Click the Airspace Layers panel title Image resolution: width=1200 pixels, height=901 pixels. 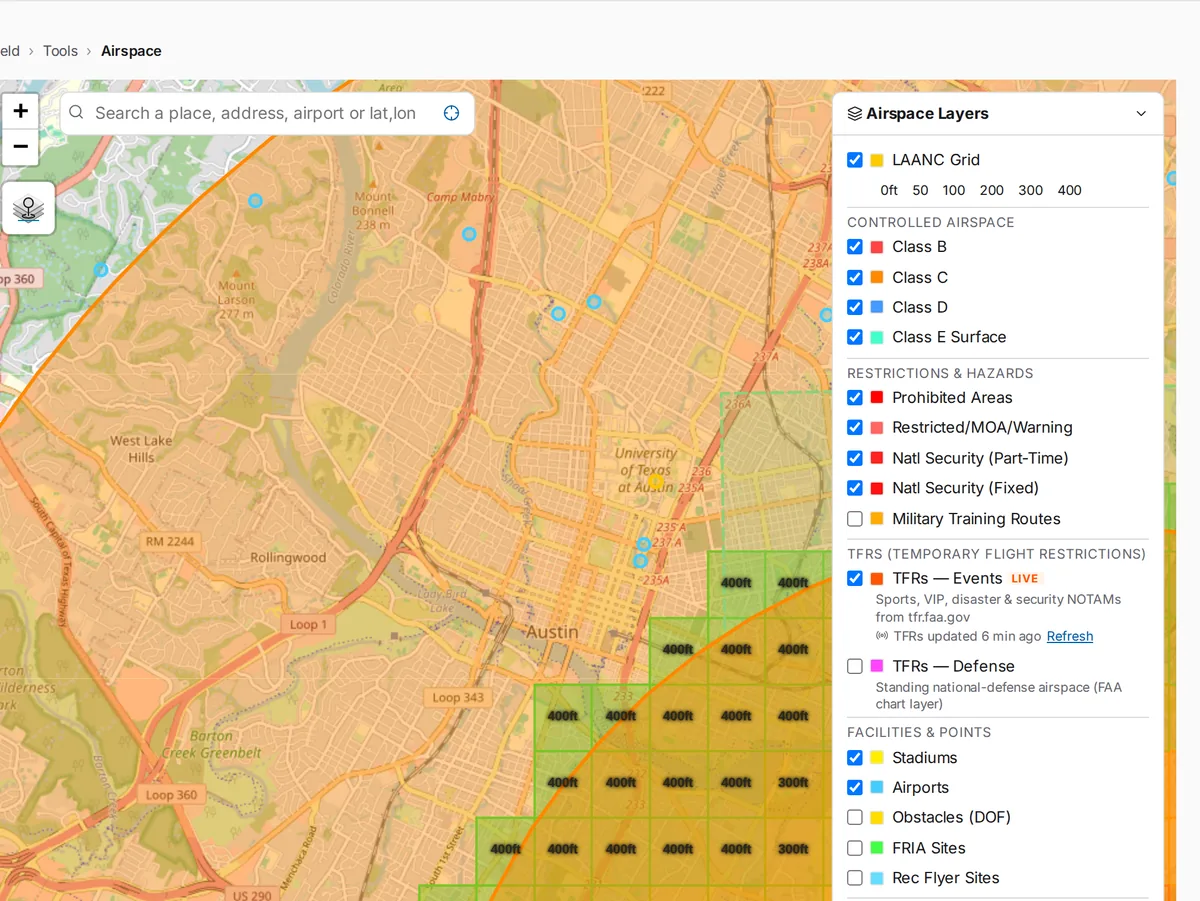(x=927, y=114)
